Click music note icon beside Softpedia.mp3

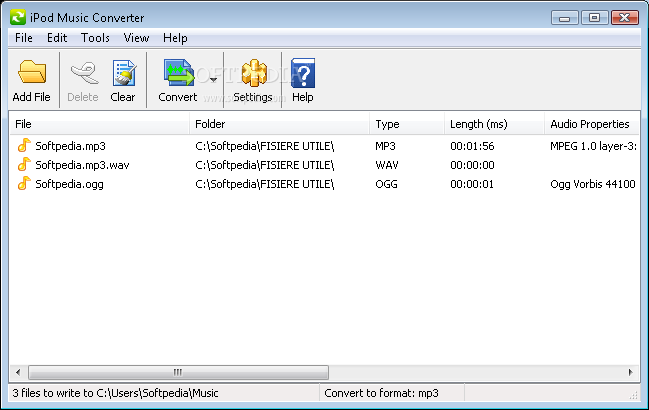(24, 145)
